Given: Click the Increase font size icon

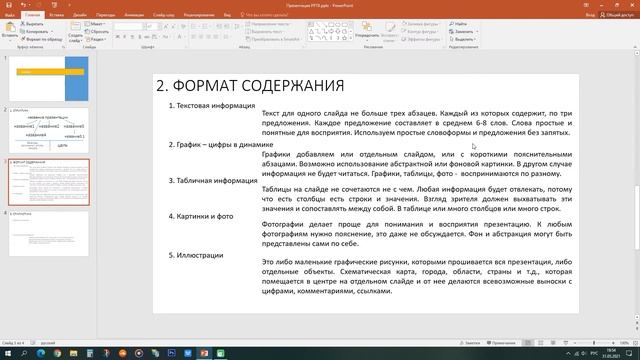Looking at the screenshot, I should point(166,27).
